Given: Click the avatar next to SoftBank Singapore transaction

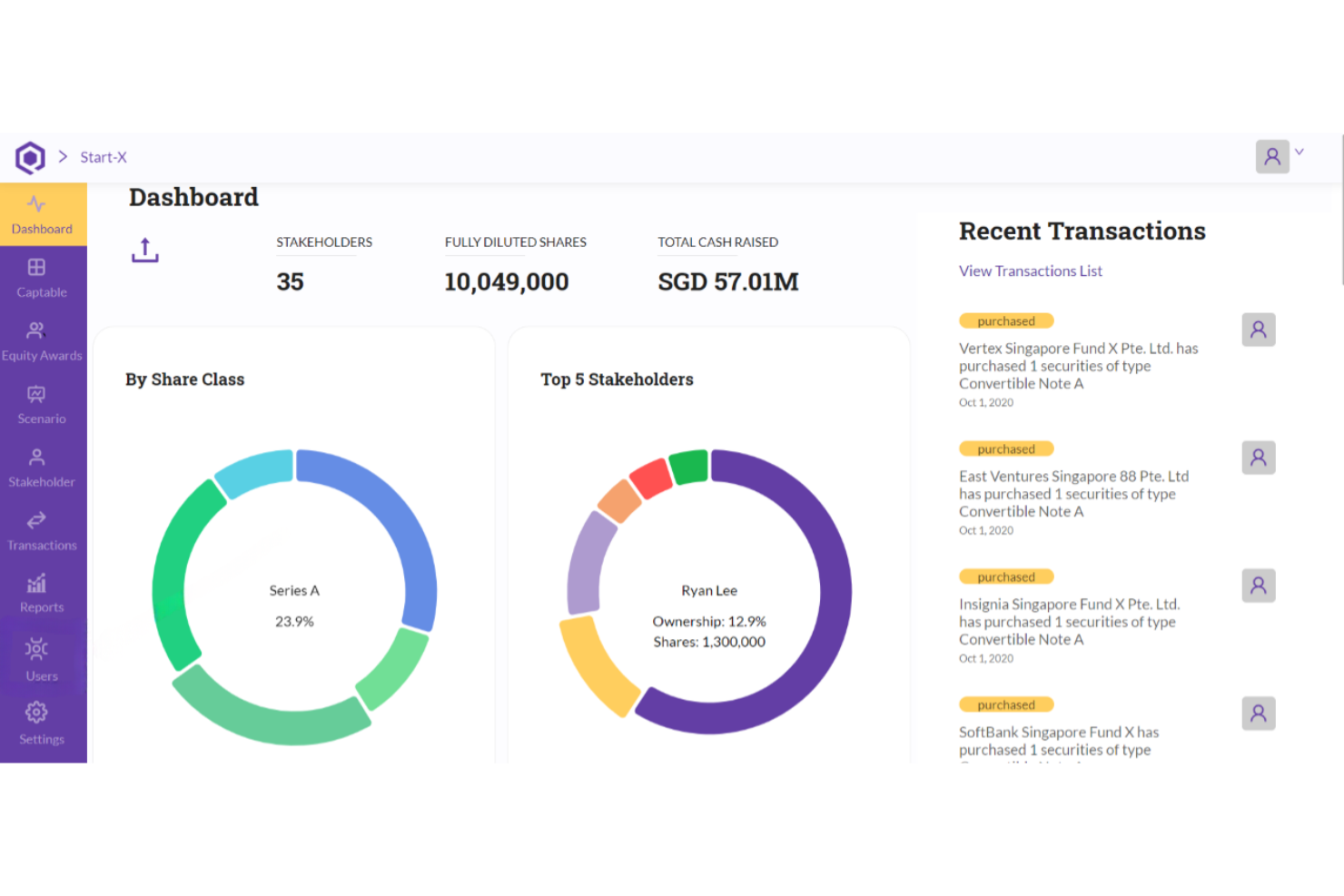Looking at the screenshot, I should coord(1259,714).
